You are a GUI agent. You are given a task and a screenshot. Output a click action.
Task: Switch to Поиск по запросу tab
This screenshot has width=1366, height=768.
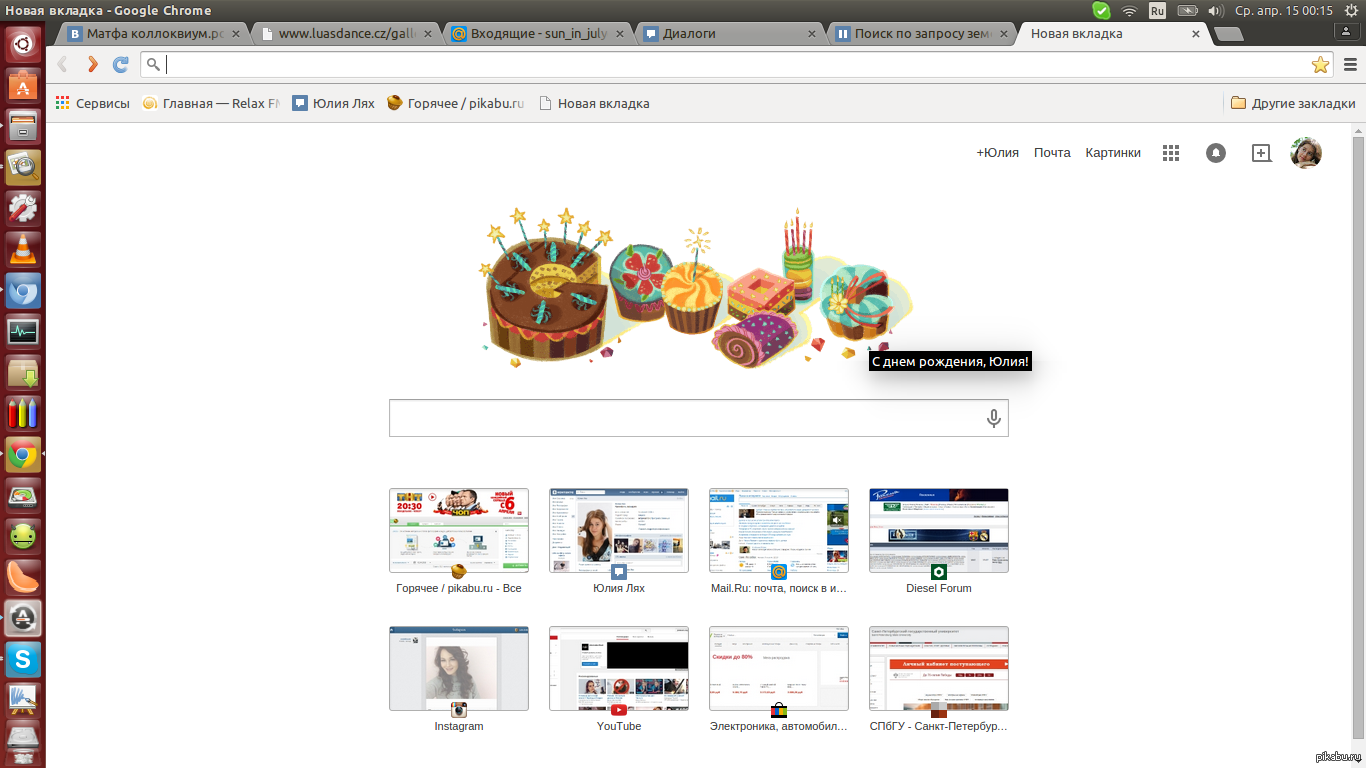(x=921, y=33)
